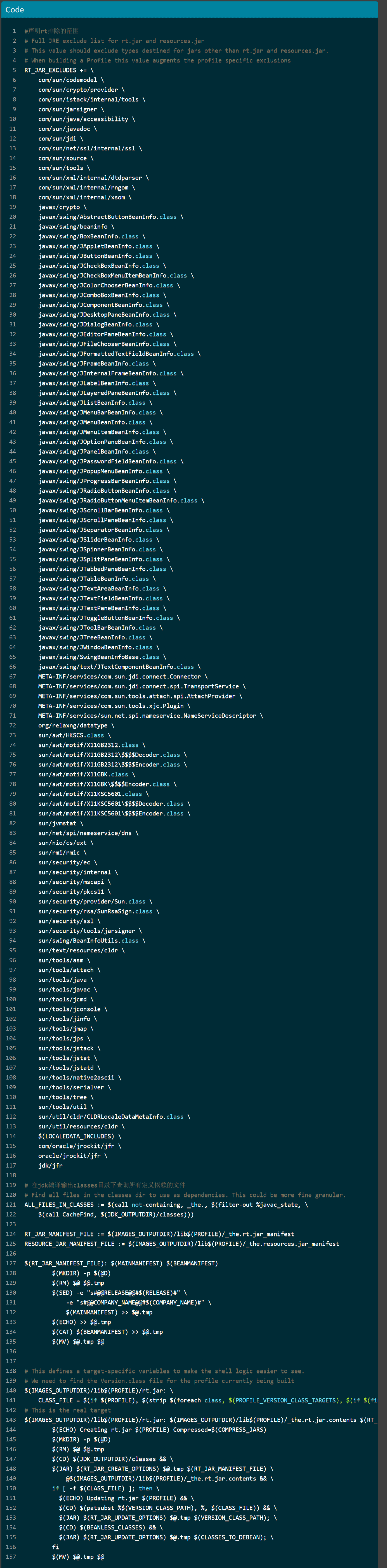Select the "sun/tools/jconsole" line
The width and height of the screenshot is (387, 1568).
[x=72, y=1009]
